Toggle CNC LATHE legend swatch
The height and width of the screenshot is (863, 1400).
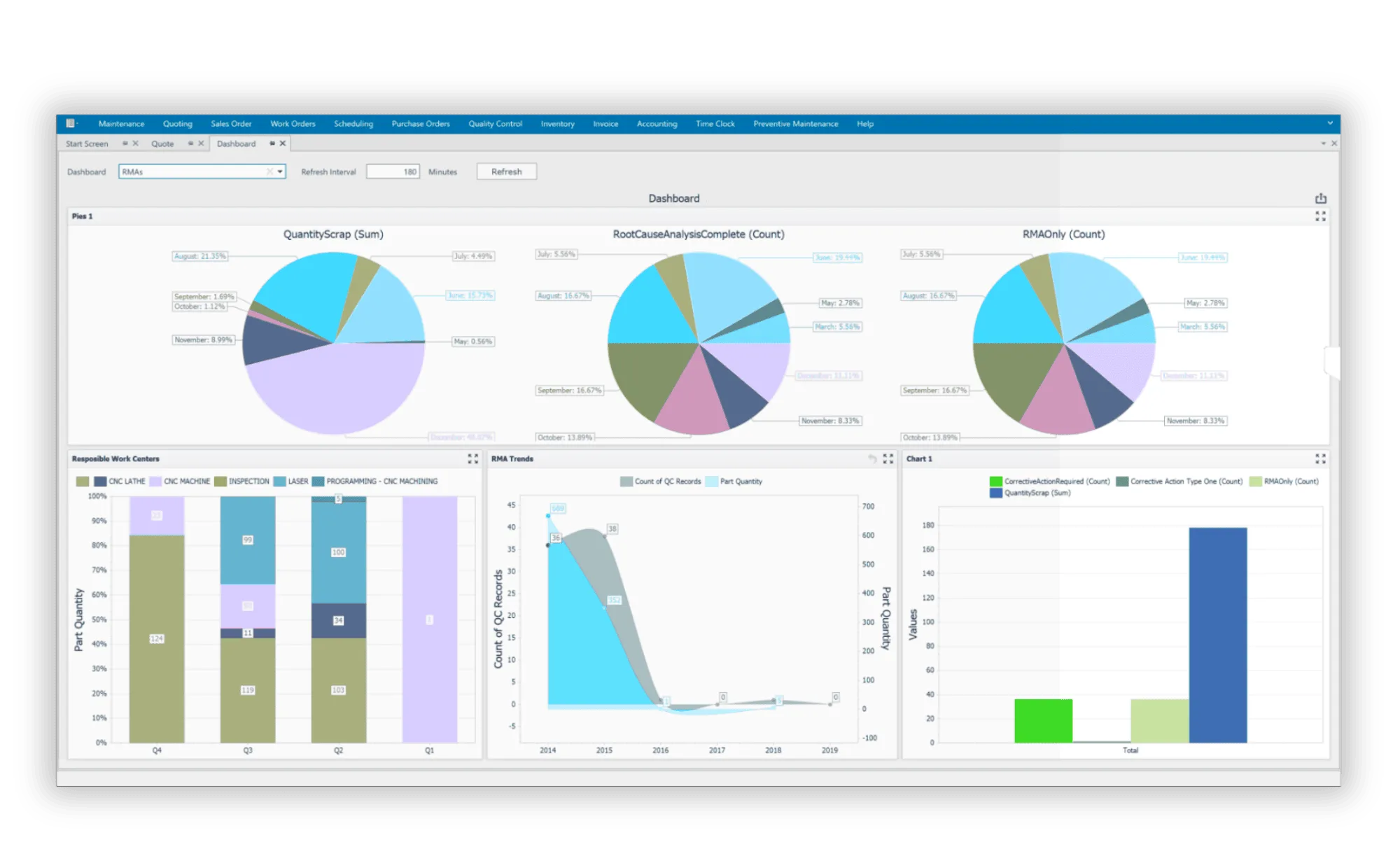[100, 482]
